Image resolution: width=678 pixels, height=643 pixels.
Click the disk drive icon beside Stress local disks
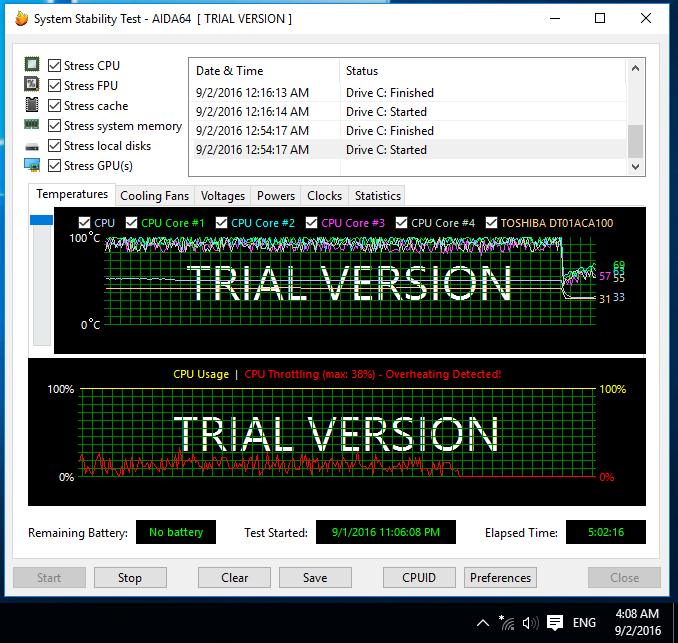(32, 146)
